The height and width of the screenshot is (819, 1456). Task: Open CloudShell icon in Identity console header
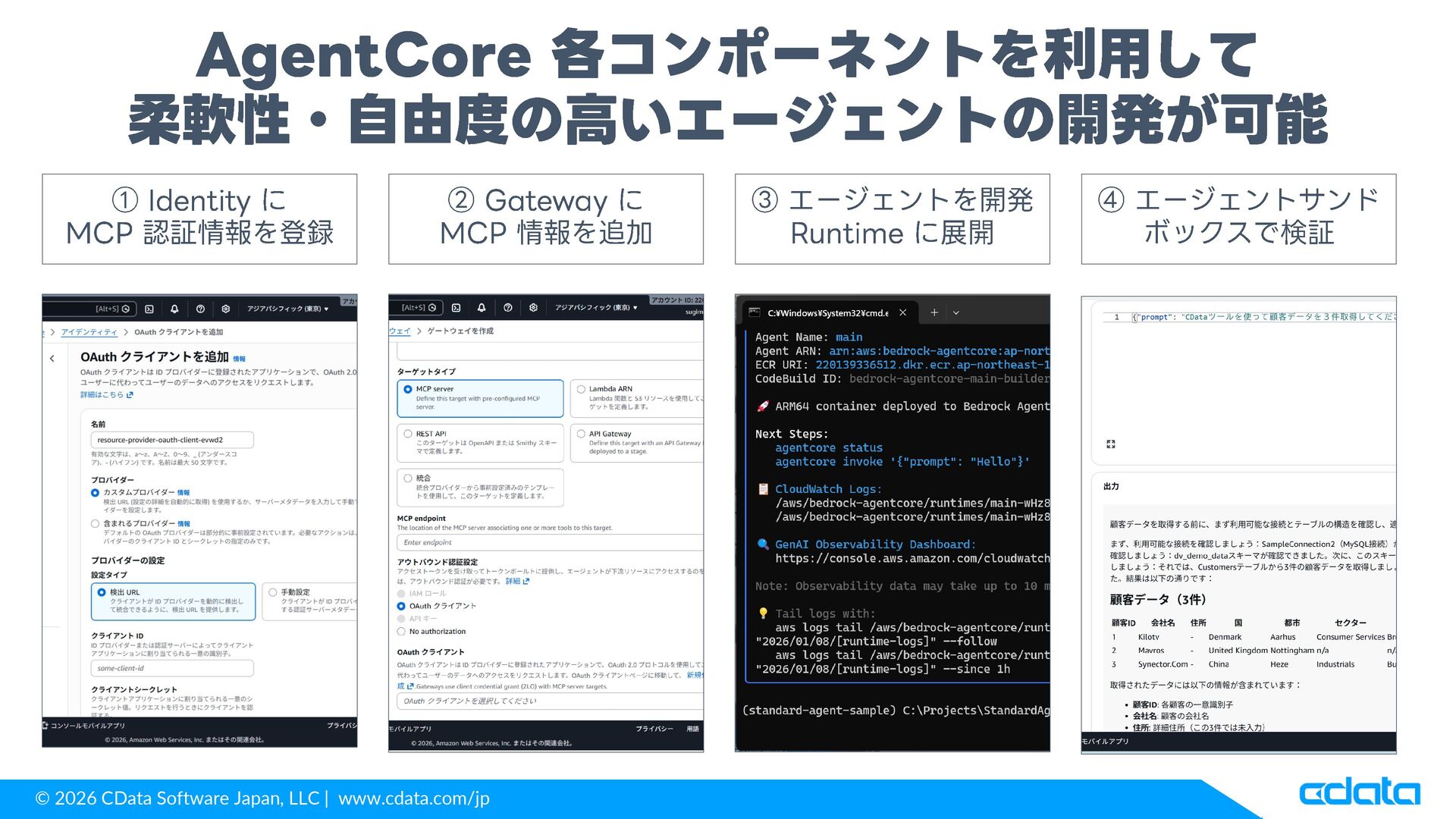149,309
